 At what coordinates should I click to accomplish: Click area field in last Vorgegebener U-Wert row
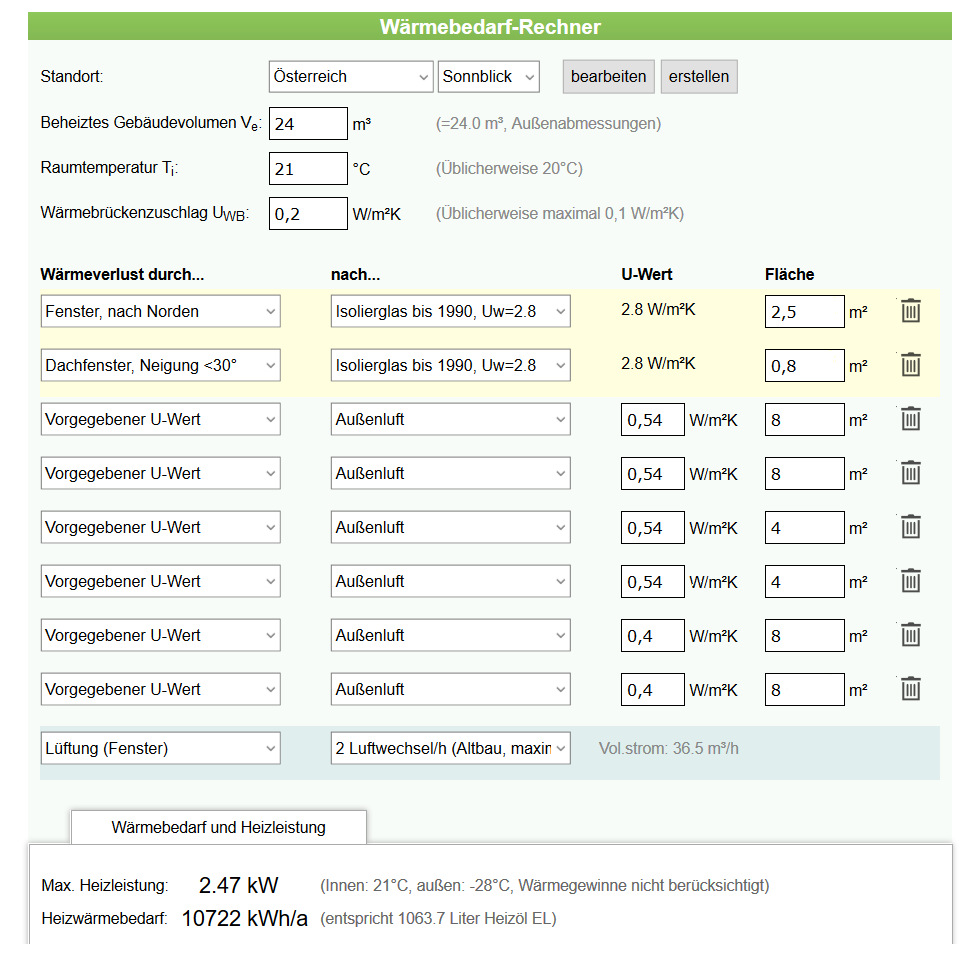[805, 689]
